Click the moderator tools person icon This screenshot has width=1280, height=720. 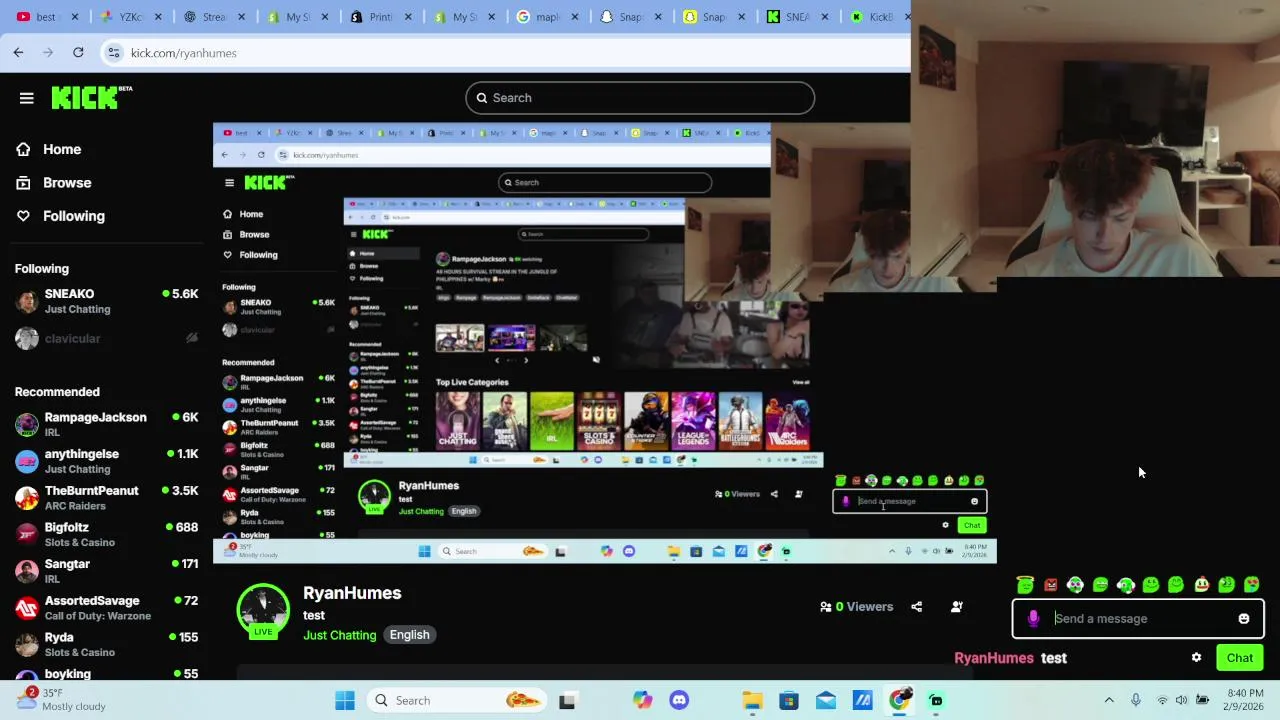[957, 607]
